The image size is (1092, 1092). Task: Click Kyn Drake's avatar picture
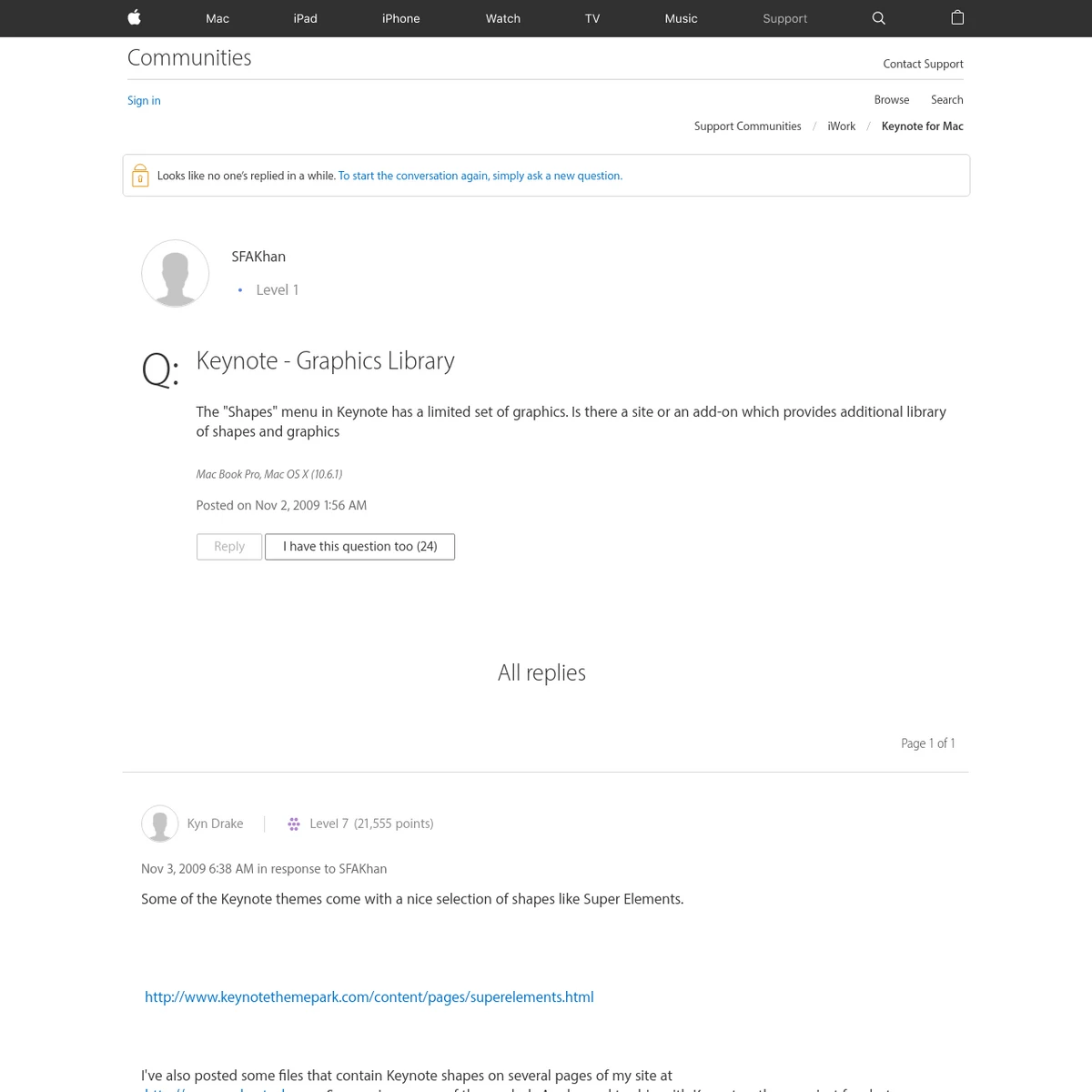coord(159,824)
